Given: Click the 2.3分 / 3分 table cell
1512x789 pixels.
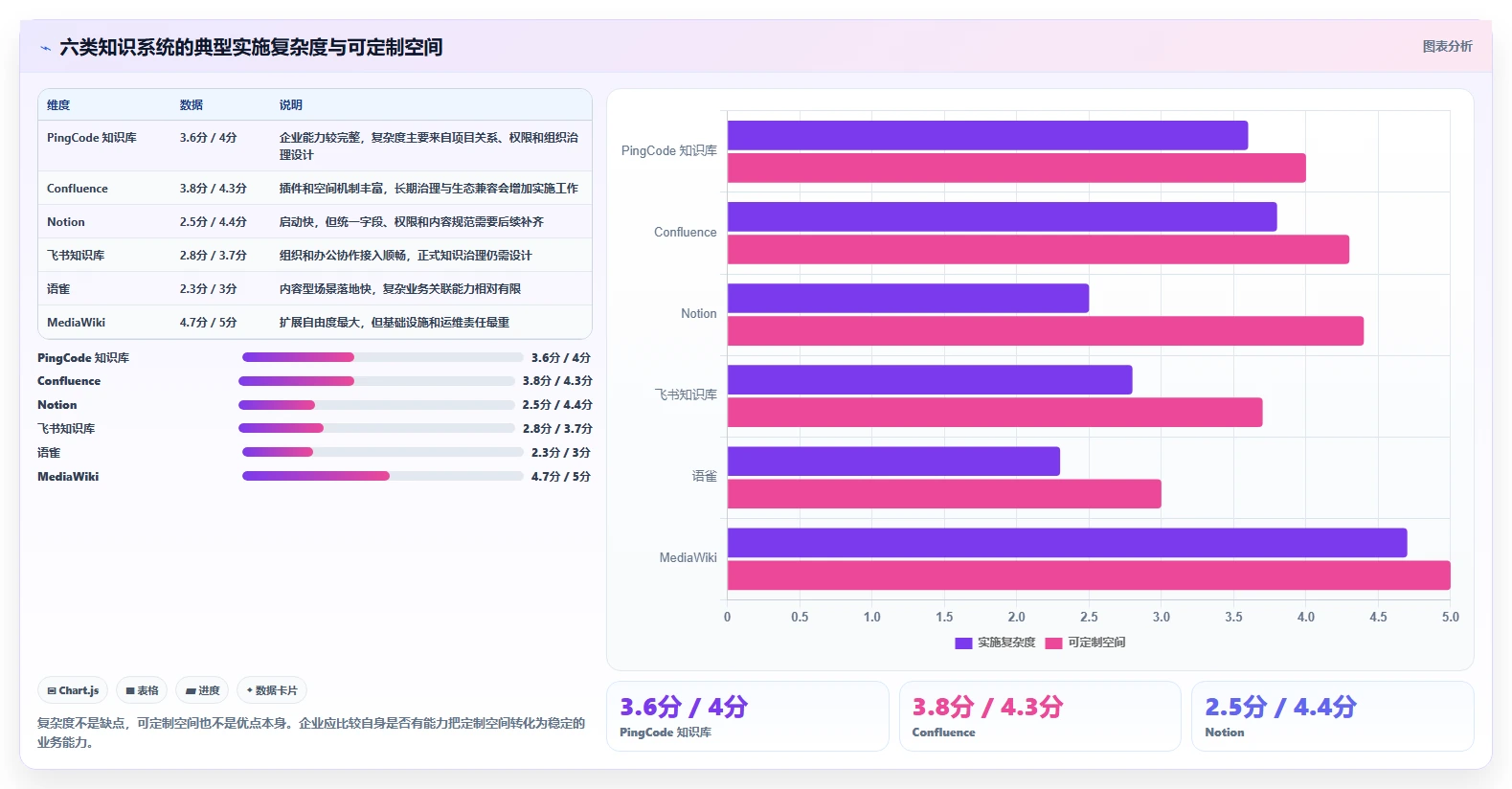Looking at the screenshot, I should click(208, 289).
